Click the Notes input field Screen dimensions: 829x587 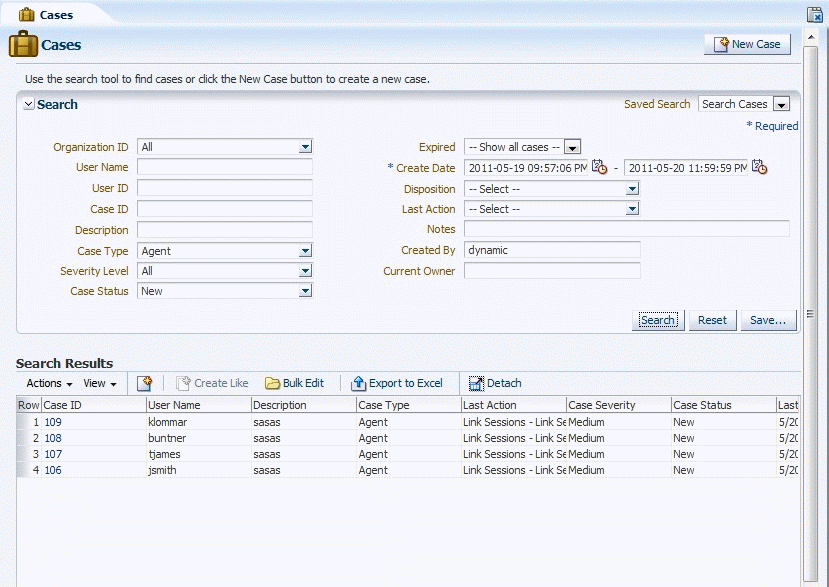coord(627,228)
